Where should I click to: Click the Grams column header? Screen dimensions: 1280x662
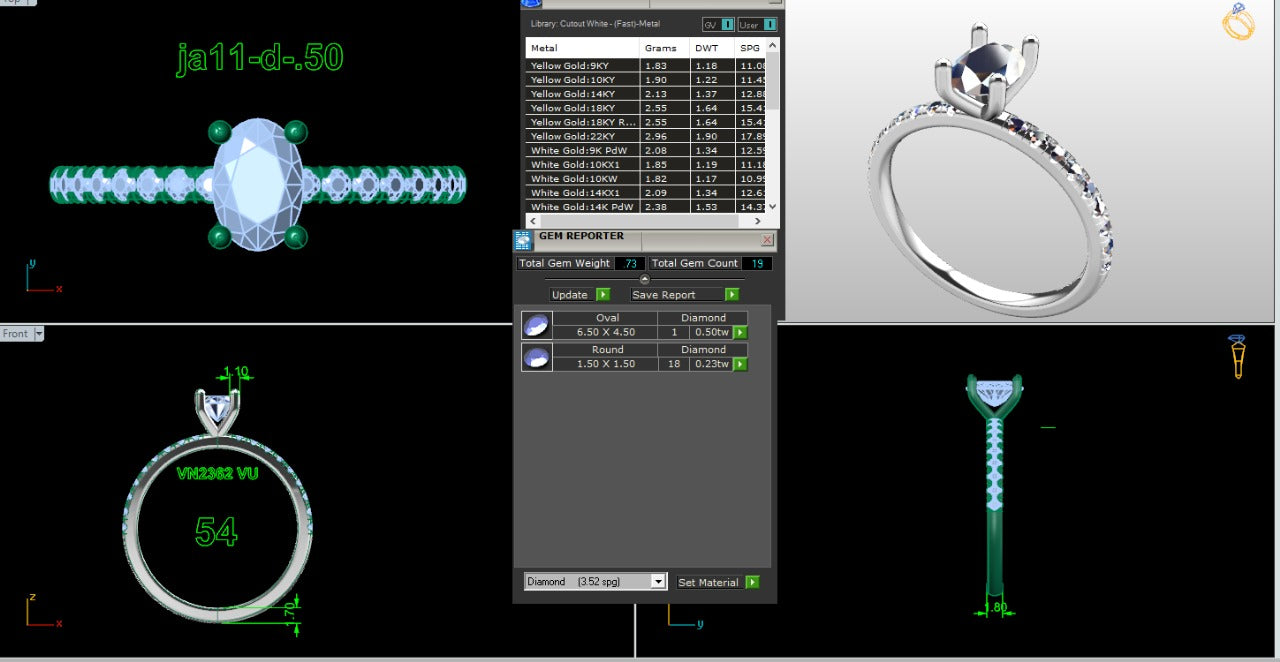(664, 48)
